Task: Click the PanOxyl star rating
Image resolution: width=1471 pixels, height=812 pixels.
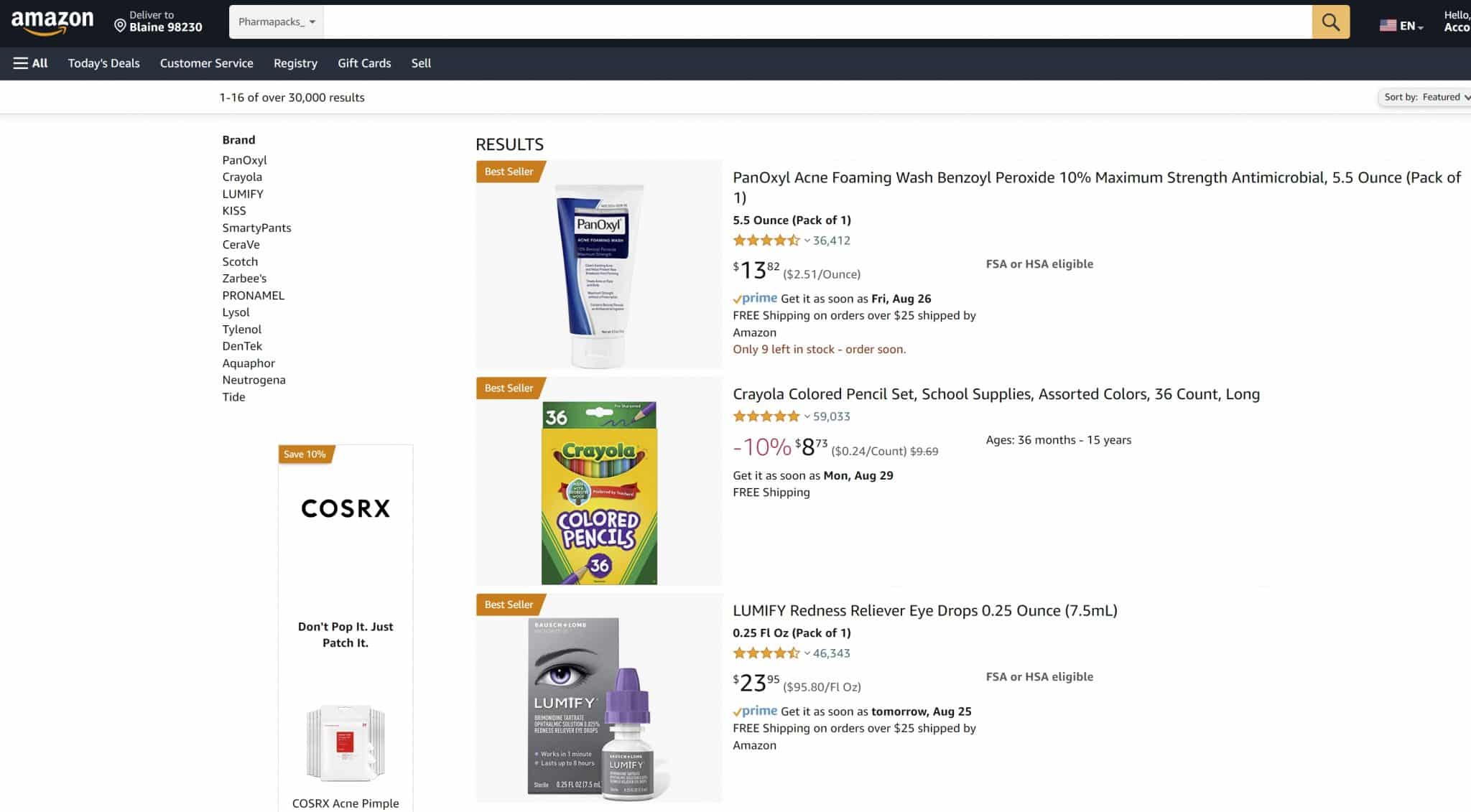Action: point(766,241)
